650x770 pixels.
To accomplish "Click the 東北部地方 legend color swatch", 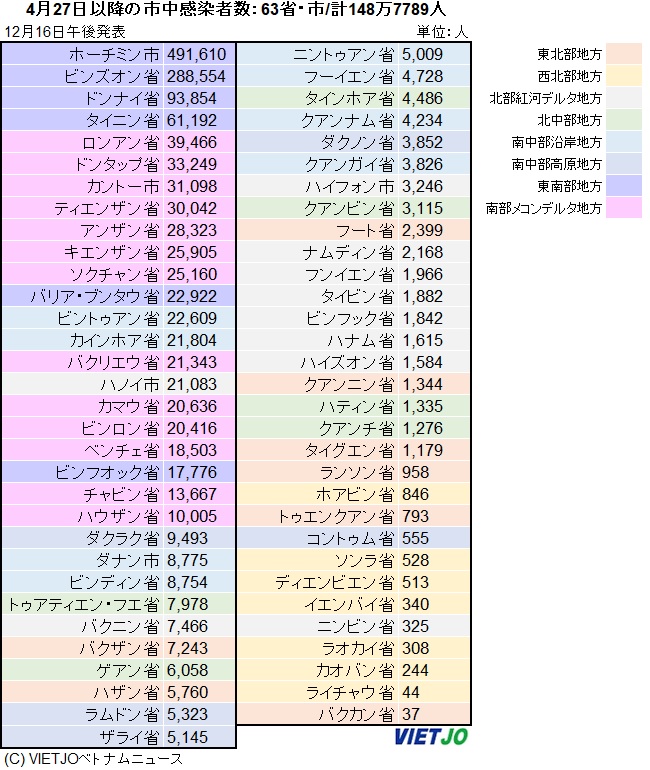I will (x=623, y=54).
